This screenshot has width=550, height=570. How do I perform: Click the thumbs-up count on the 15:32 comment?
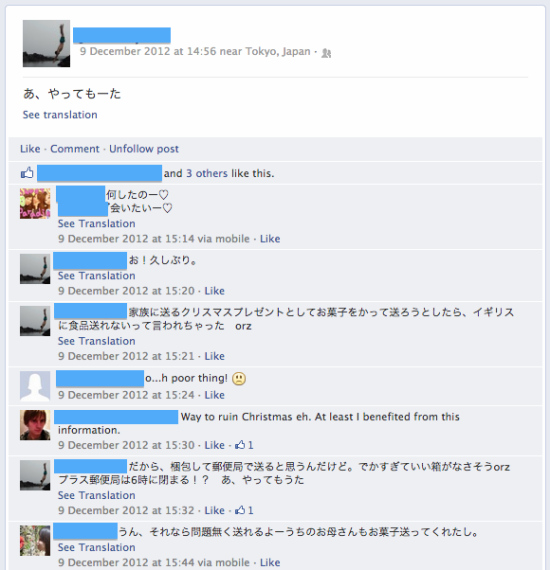[244, 510]
